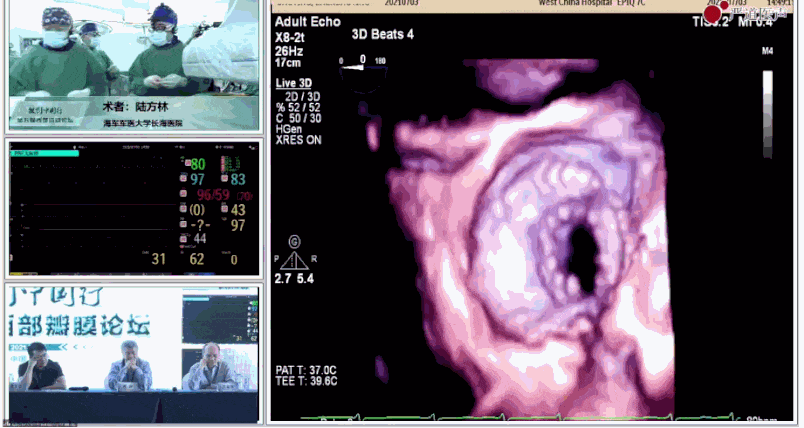This screenshot has height=428, width=804.
Task: Click the '26Hz' frame rate value
Action: [289, 51]
